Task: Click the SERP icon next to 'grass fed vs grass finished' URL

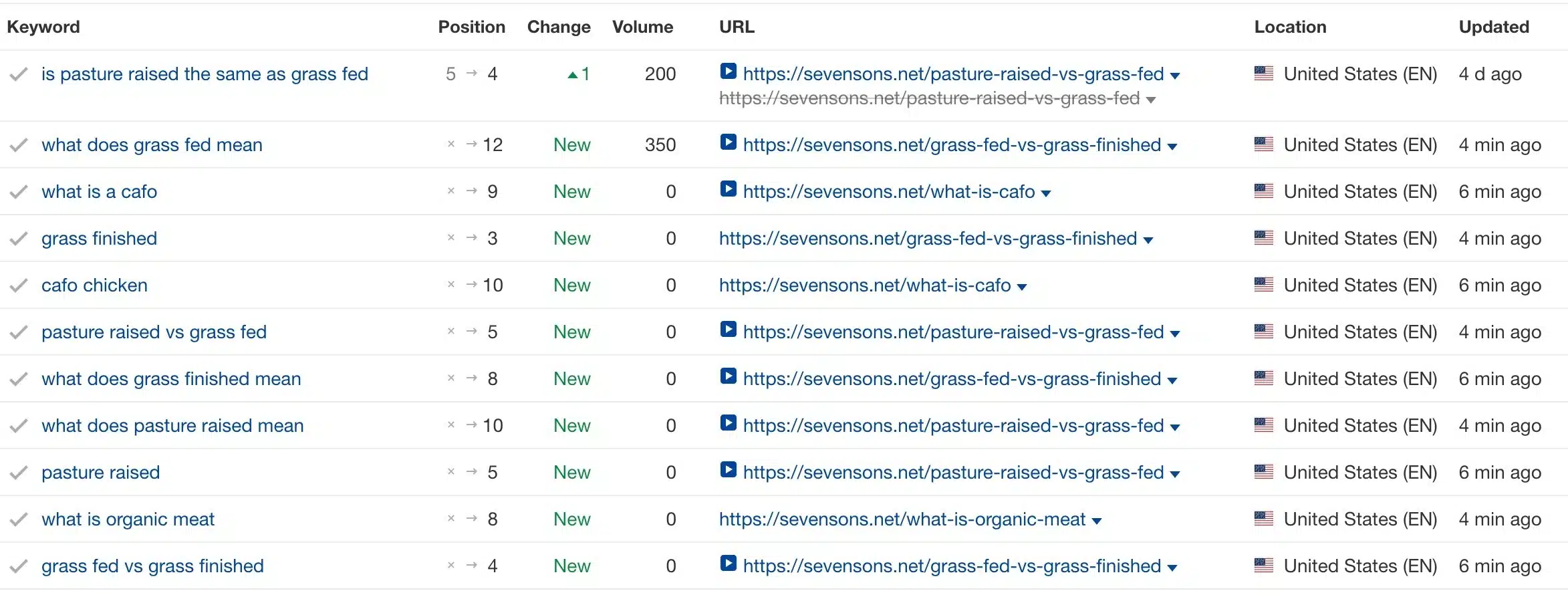Action: 728,565
